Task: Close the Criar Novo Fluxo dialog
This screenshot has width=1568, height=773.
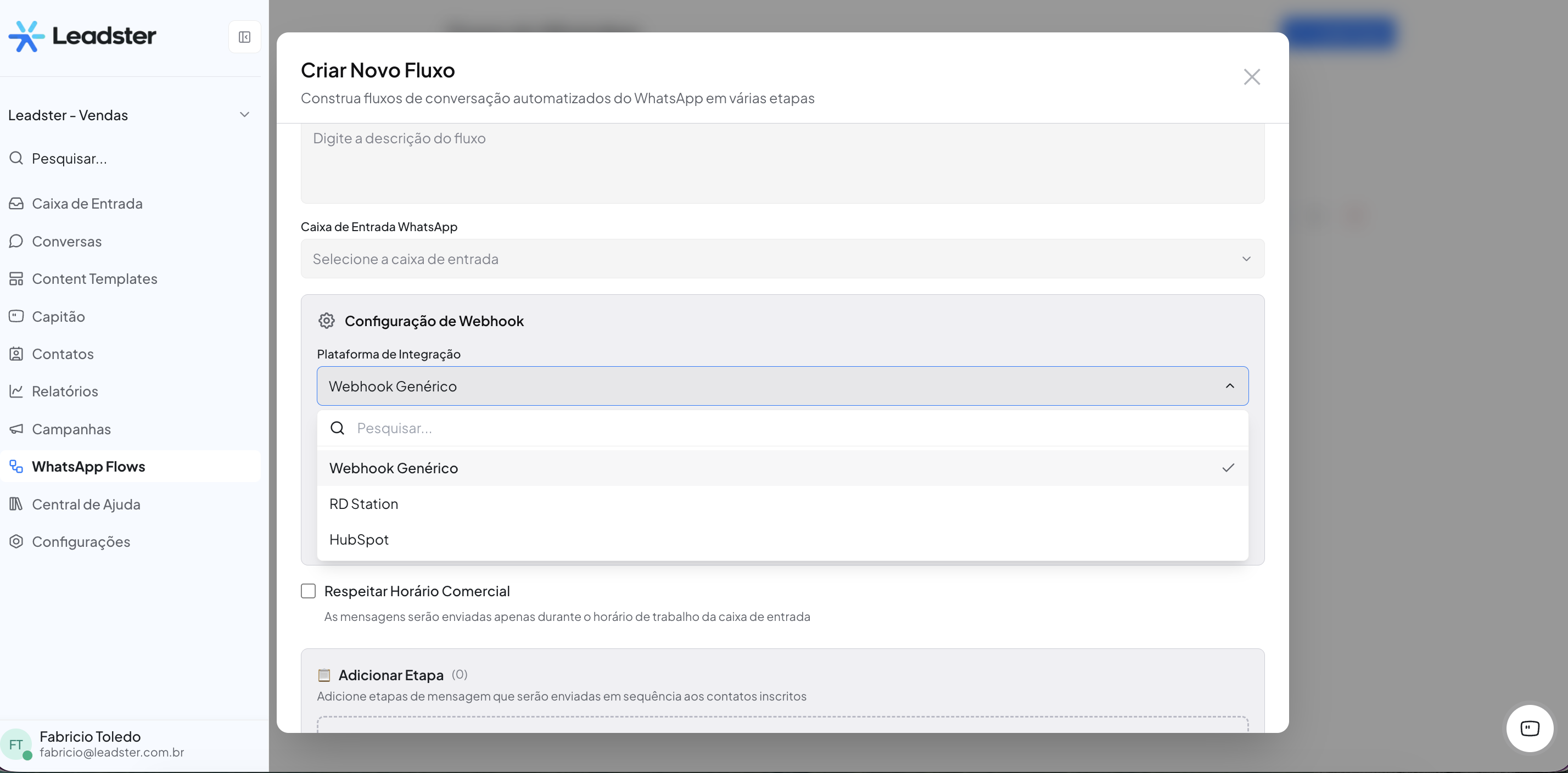Action: [1251, 77]
